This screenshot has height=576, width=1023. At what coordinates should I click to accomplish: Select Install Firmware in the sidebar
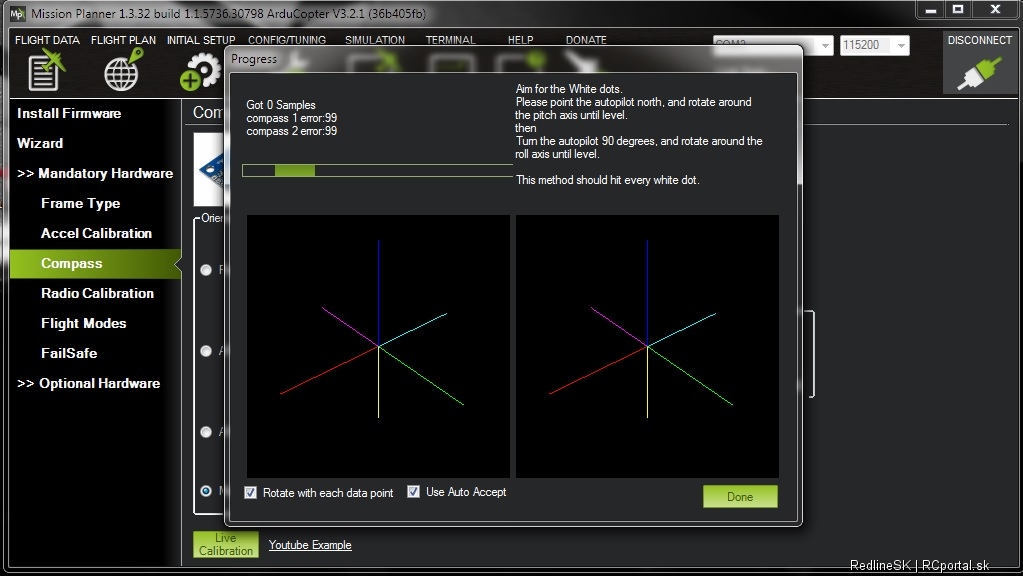[x=69, y=114]
